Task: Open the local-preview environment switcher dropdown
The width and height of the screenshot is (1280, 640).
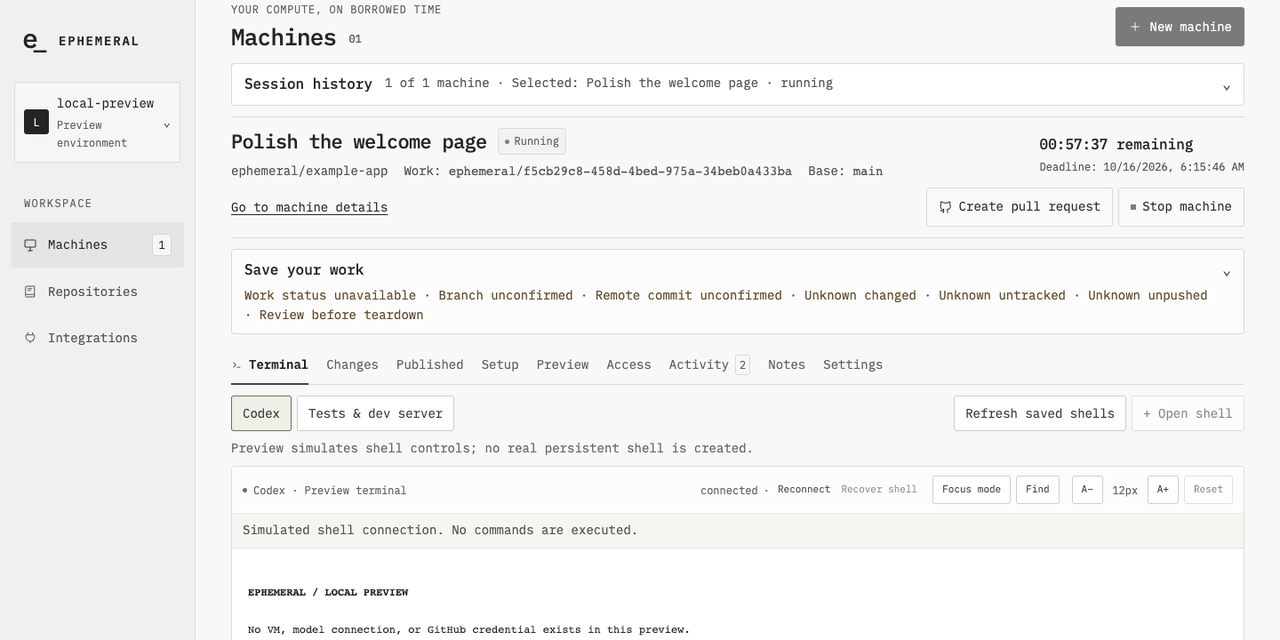Action: [97, 122]
